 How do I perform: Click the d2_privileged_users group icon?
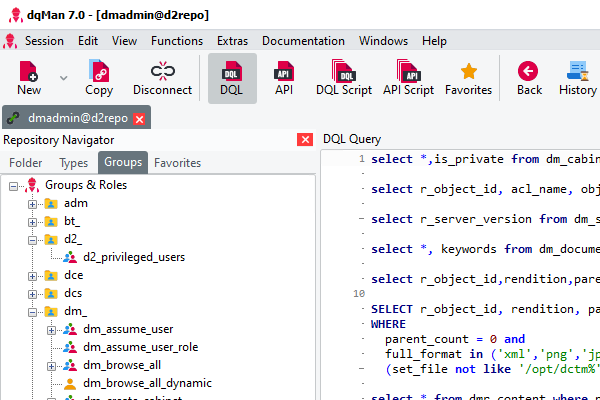[x=70, y=257]
